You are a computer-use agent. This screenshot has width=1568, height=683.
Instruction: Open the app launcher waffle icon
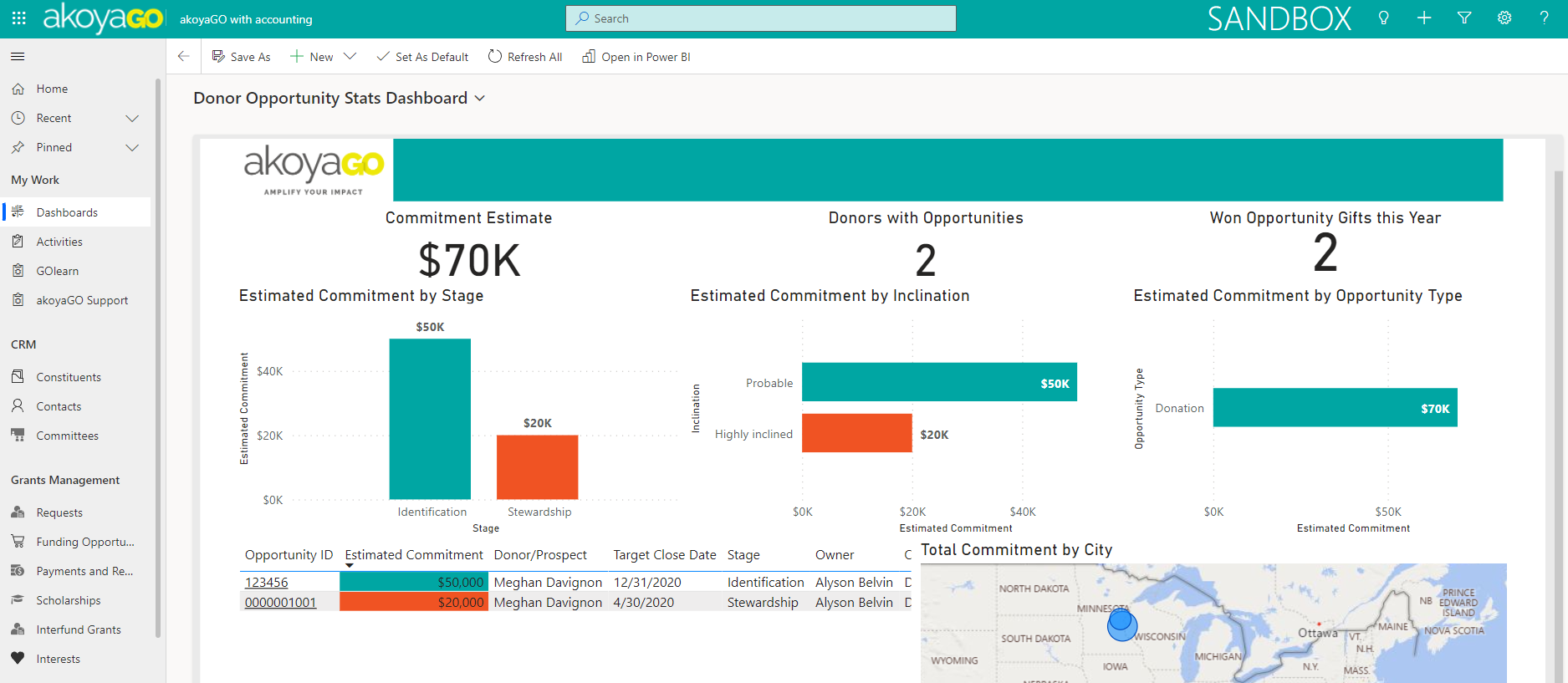(x=18, y=18)
